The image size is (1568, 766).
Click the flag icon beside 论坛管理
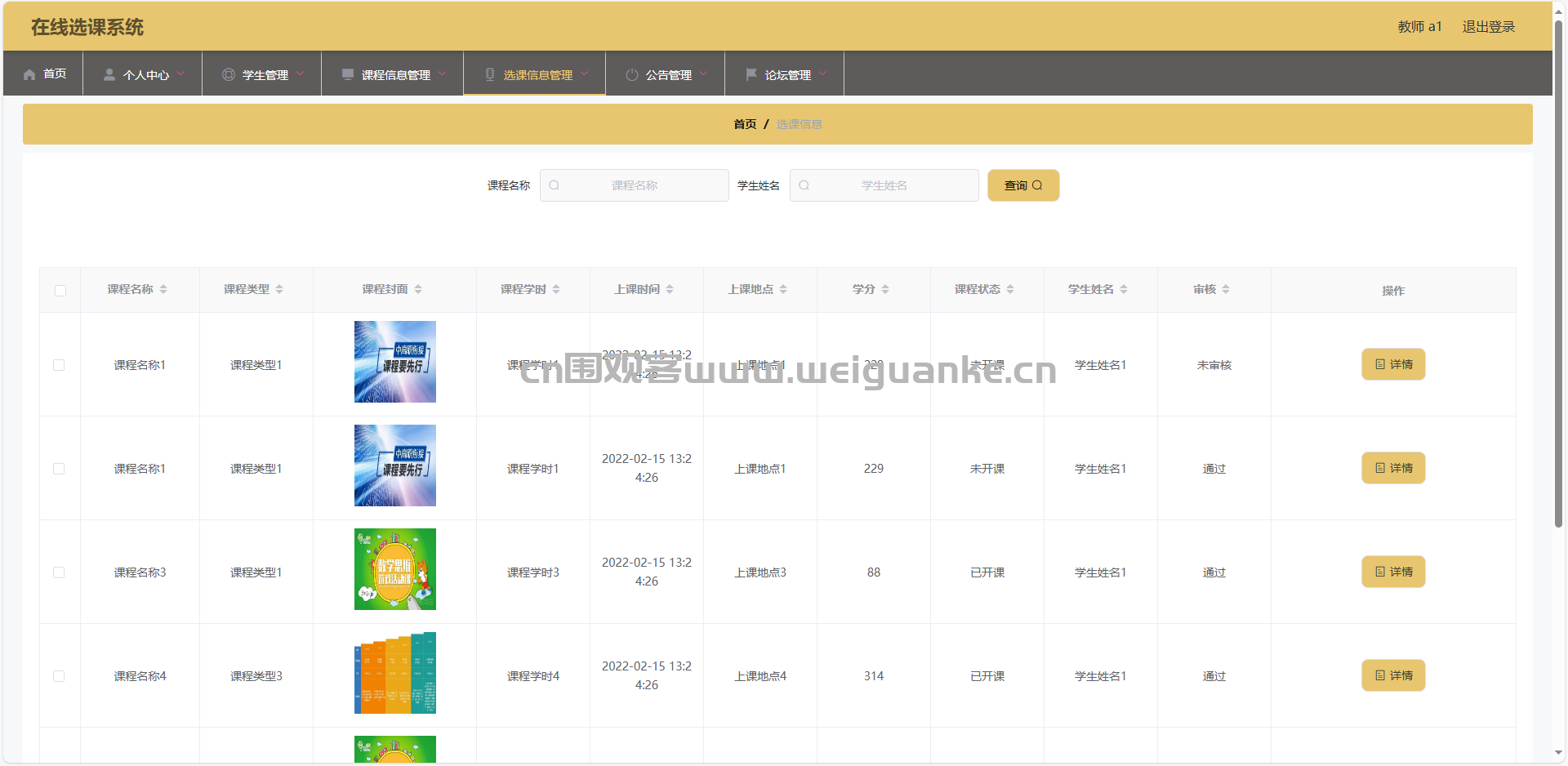pos(751,74)
